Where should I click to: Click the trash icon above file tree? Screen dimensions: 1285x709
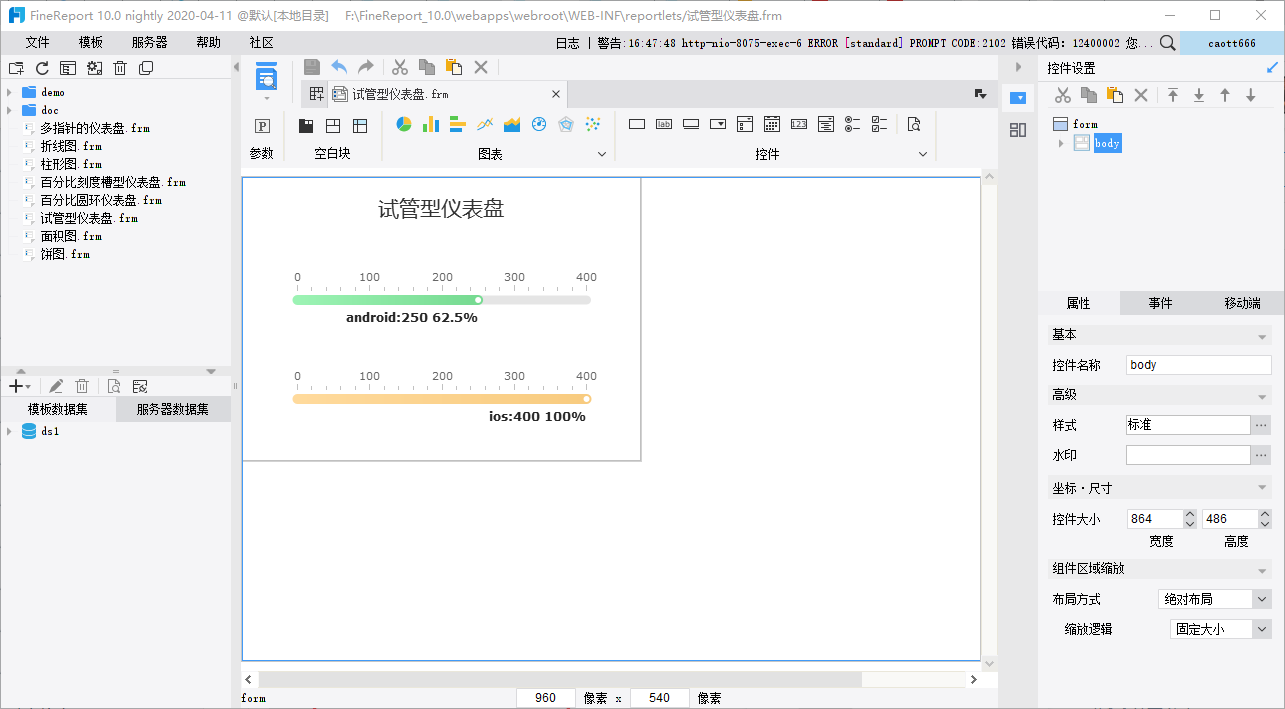(120, 68)
